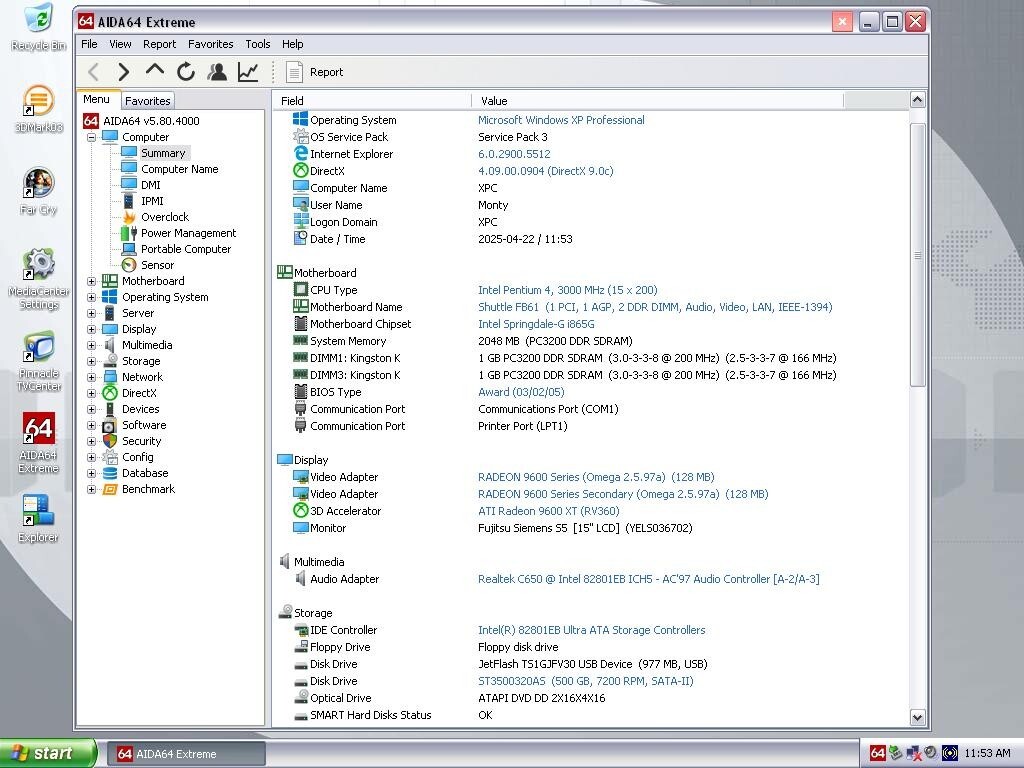
Task: Expand the Motherboard tree node
Action: click(x=91, y=281)
